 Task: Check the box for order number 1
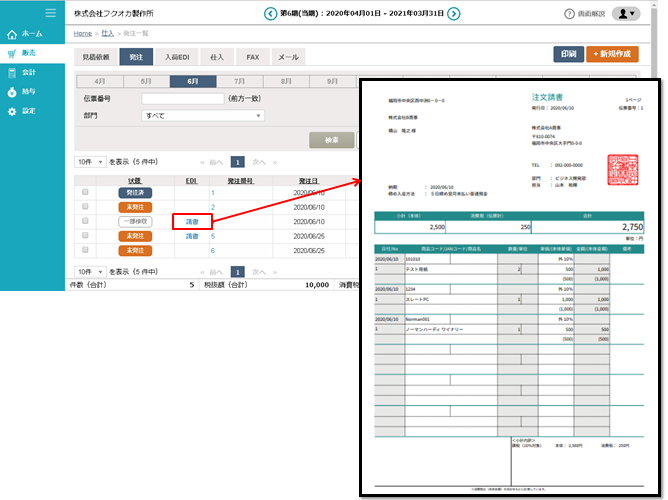[x=85, y=192]
